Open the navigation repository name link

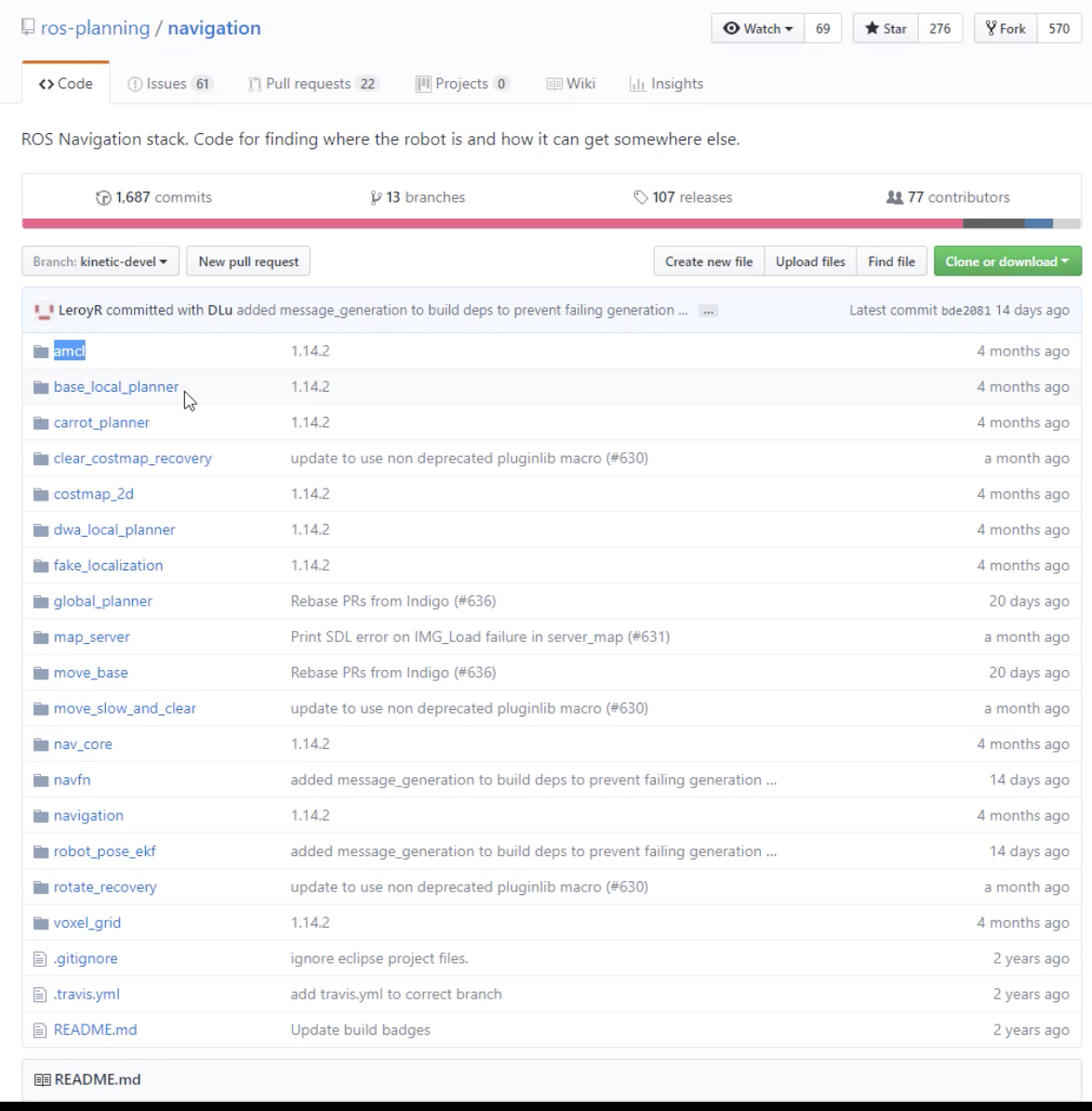(x=214, y=28)
